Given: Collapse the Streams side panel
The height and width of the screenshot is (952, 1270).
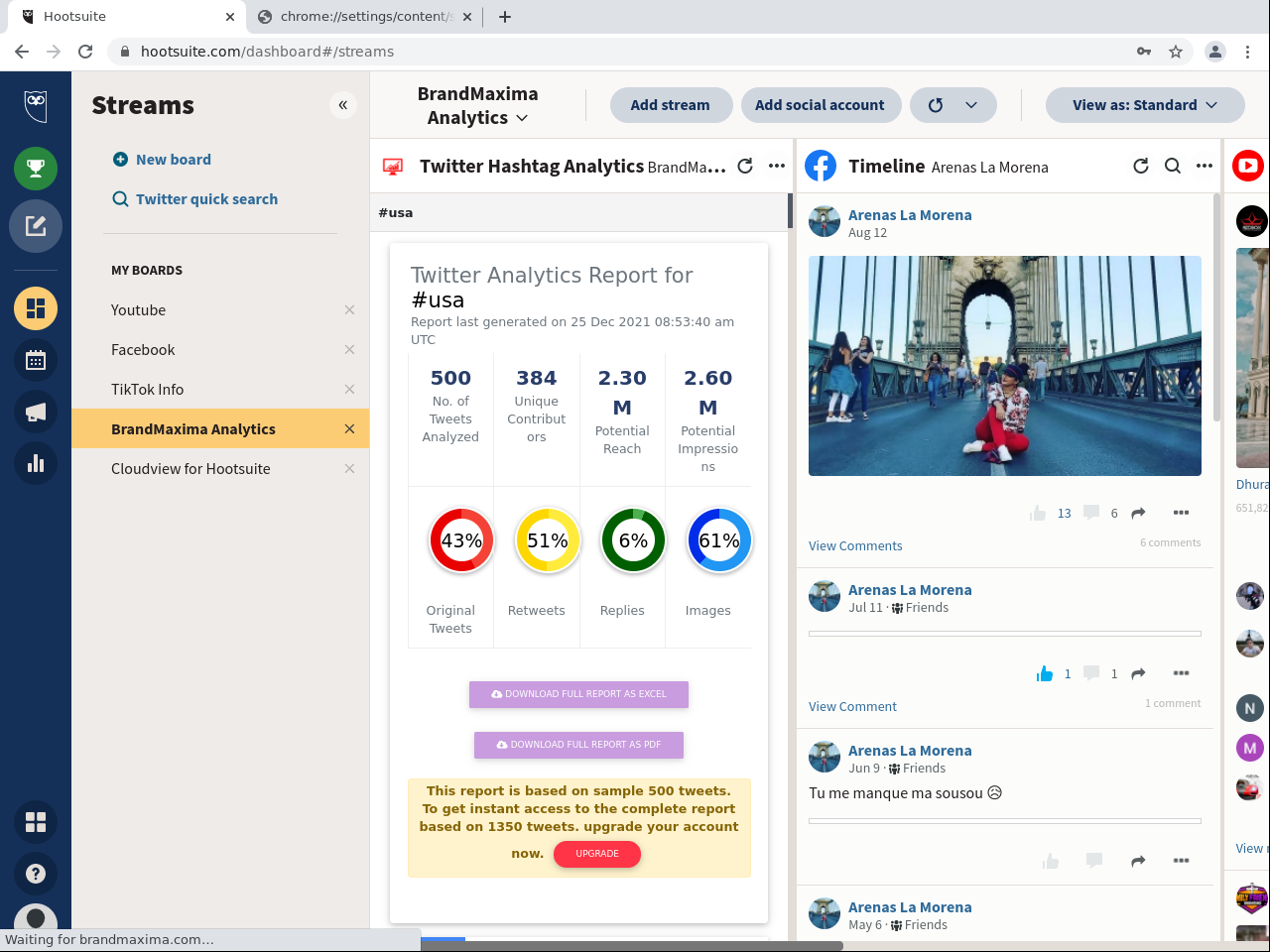Looking at the screenshot, I should (x=343, y=105).
